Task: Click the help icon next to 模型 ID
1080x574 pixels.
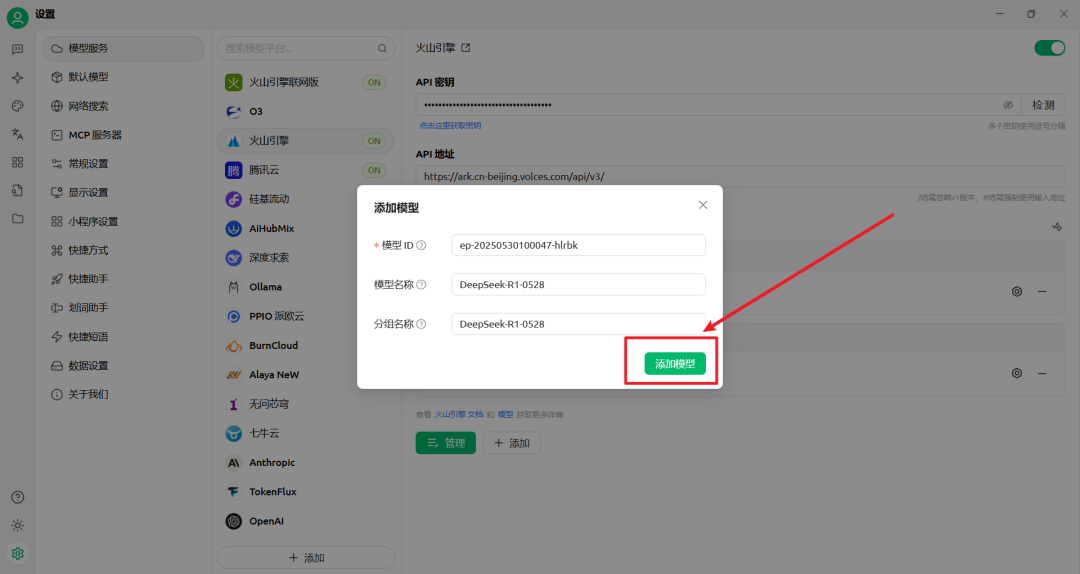Action: point(422,245)
